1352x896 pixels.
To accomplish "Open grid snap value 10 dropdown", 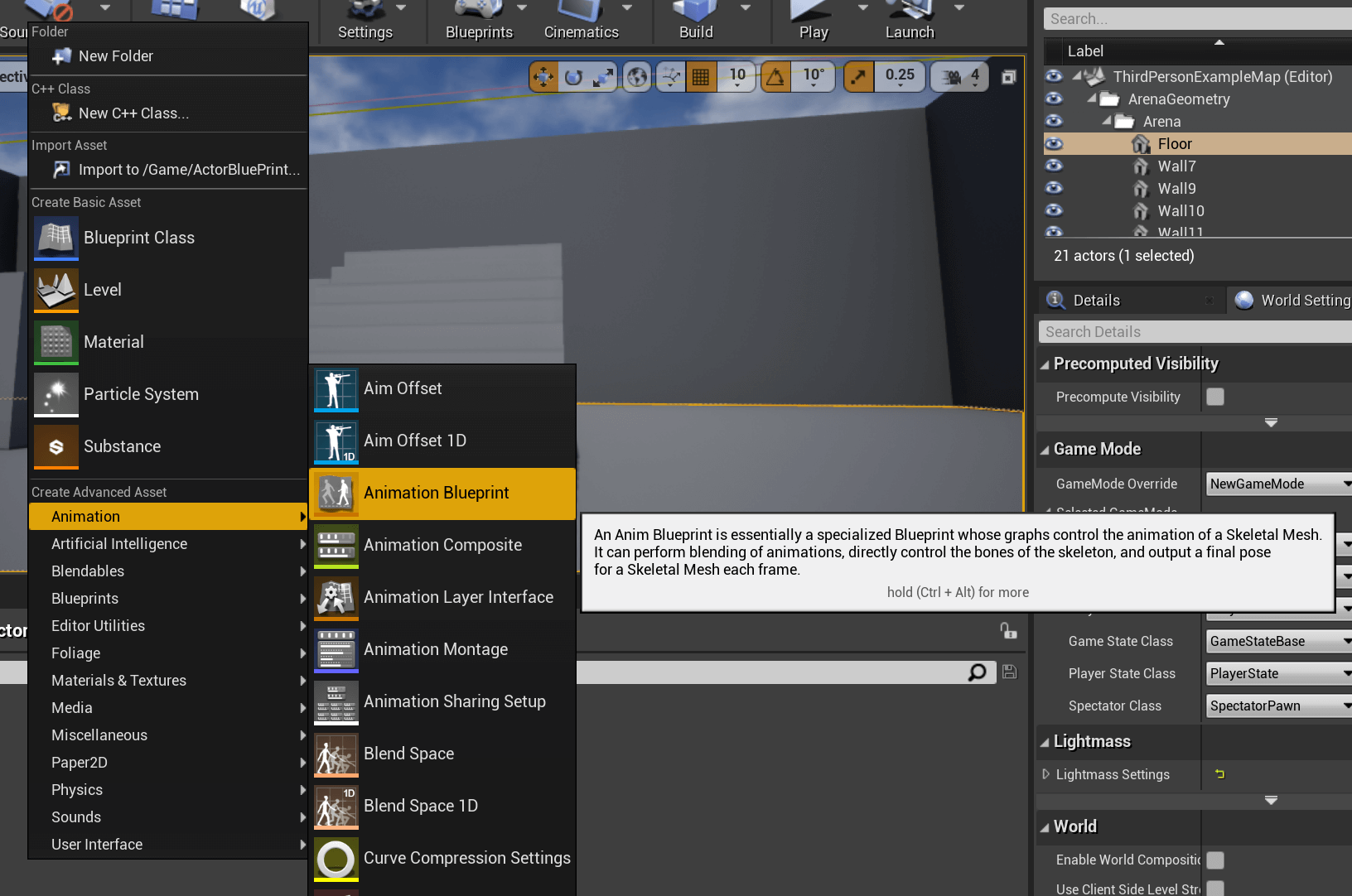I will coord(737,77).
